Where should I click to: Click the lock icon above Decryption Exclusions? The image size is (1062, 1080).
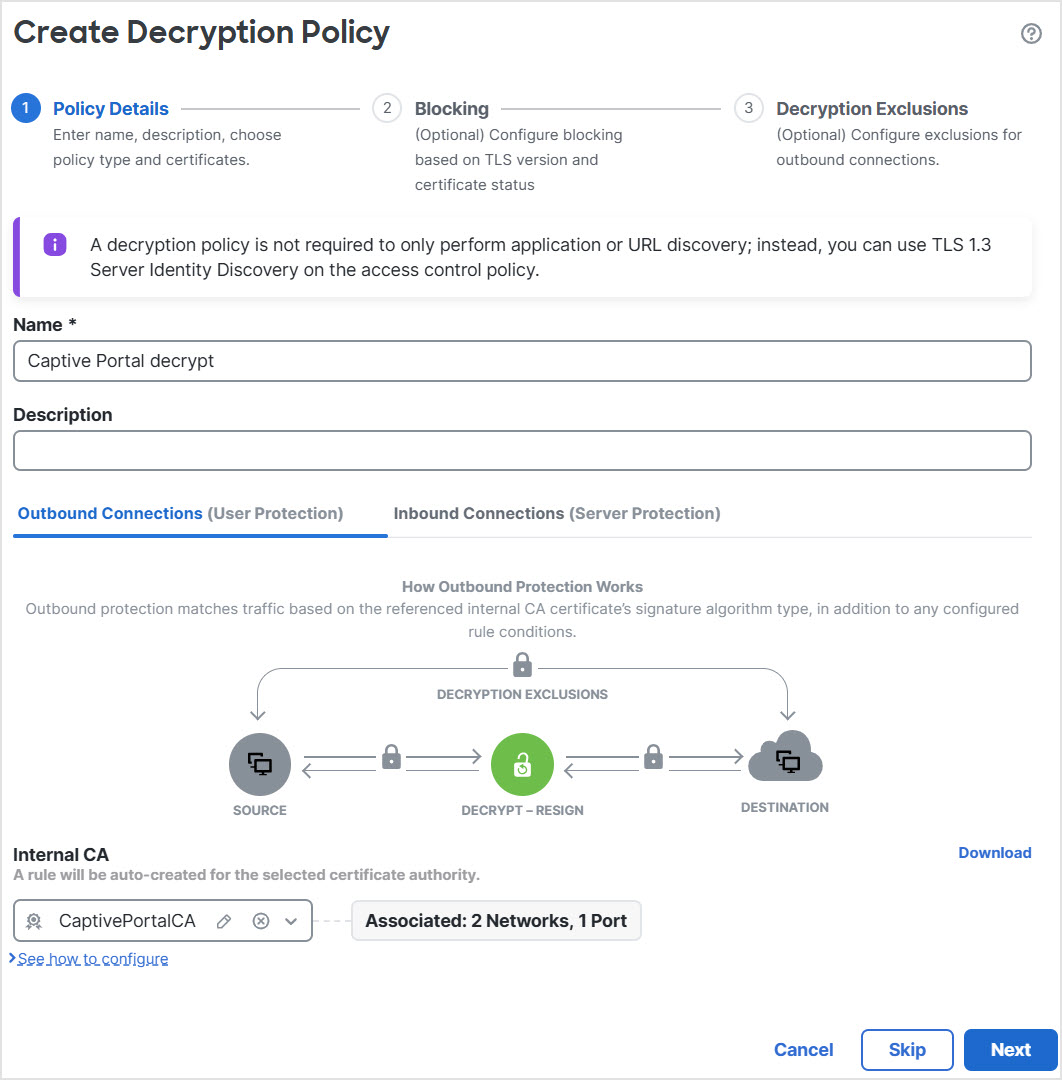point(521,663)
